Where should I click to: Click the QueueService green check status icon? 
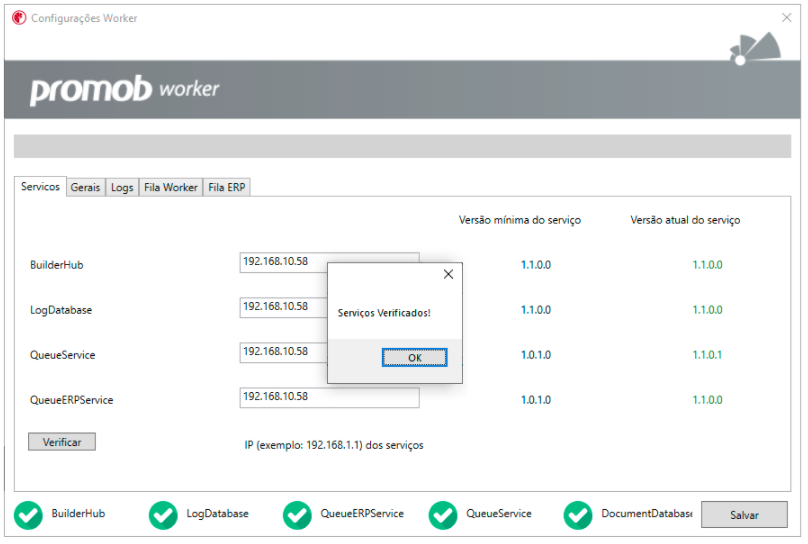point(443,516)
